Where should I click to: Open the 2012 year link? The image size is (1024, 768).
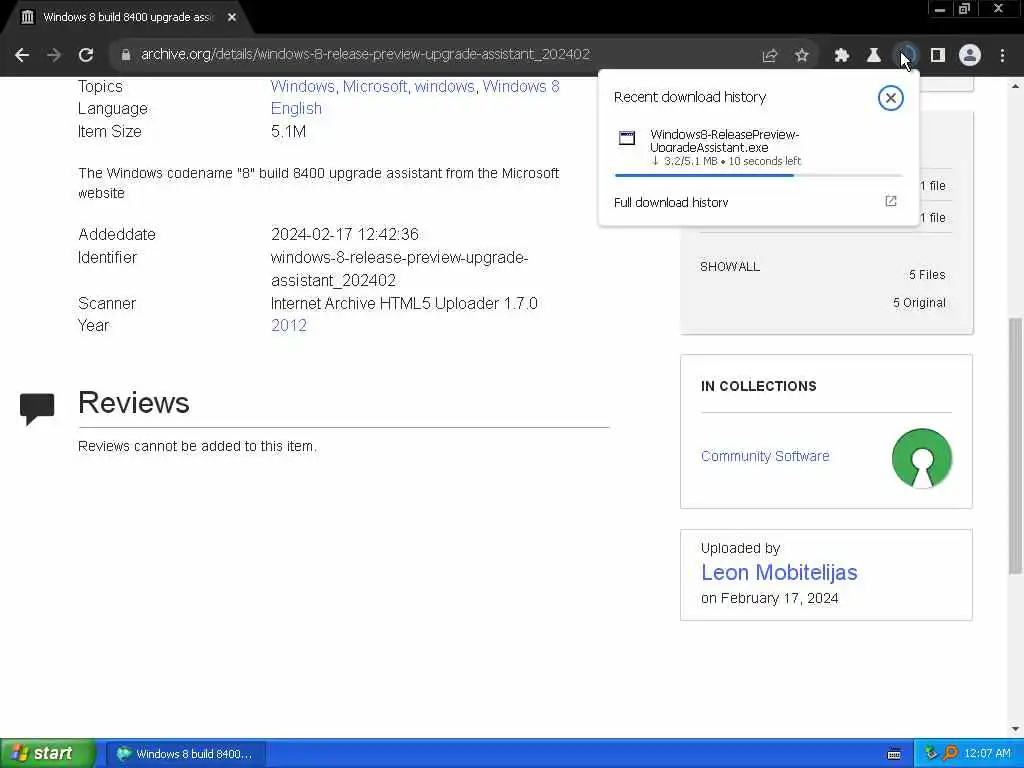[x=289, y=325]
